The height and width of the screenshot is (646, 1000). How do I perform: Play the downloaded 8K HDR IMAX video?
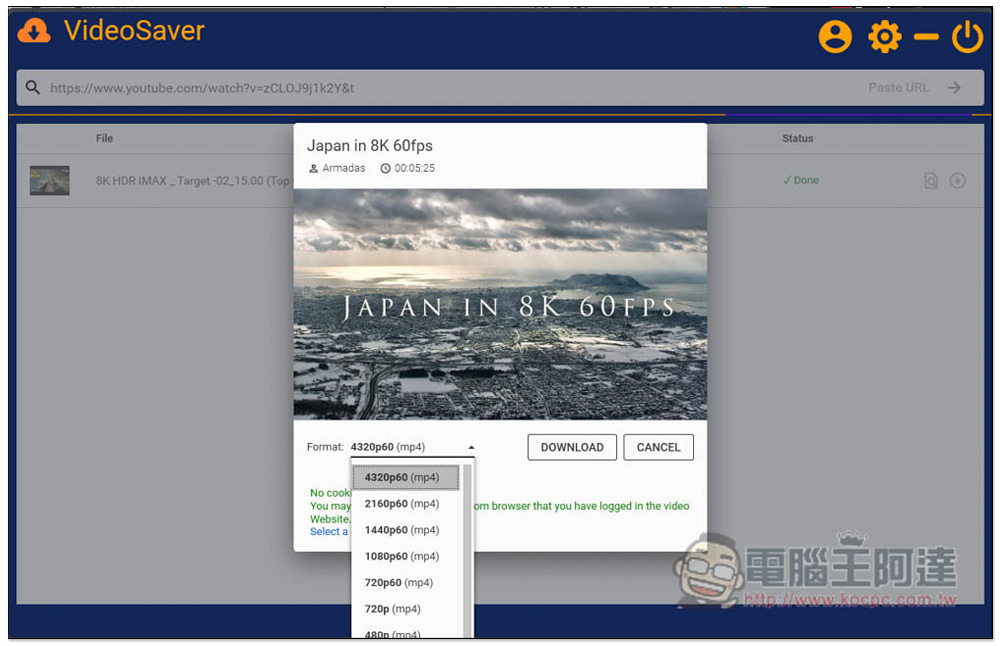957,180
